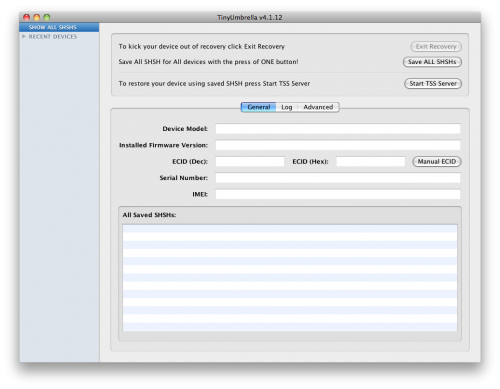Start the TSS Server
This screenshot has width=500, height=389.
(433, 84)
